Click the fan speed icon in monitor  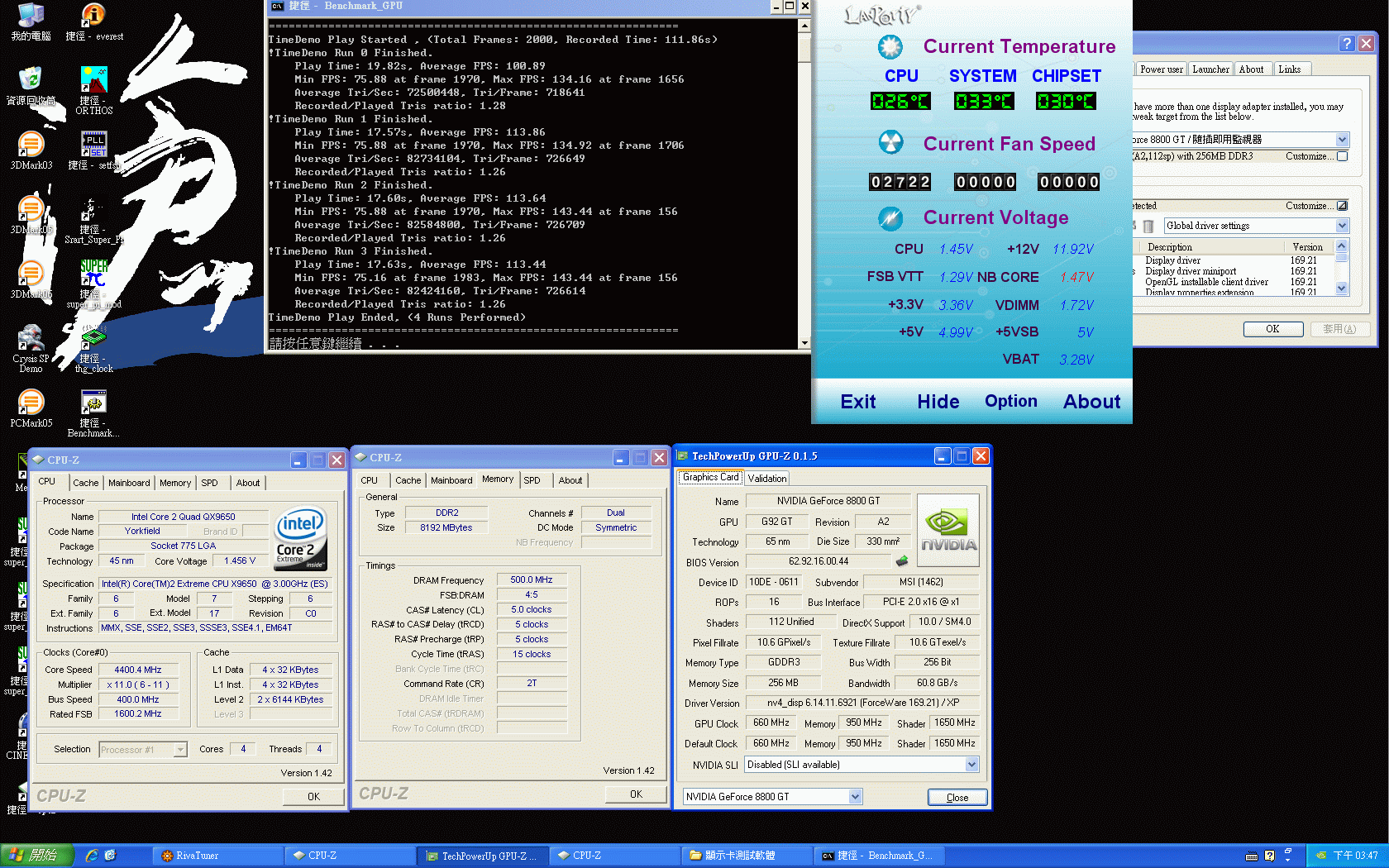click(890, 143)
